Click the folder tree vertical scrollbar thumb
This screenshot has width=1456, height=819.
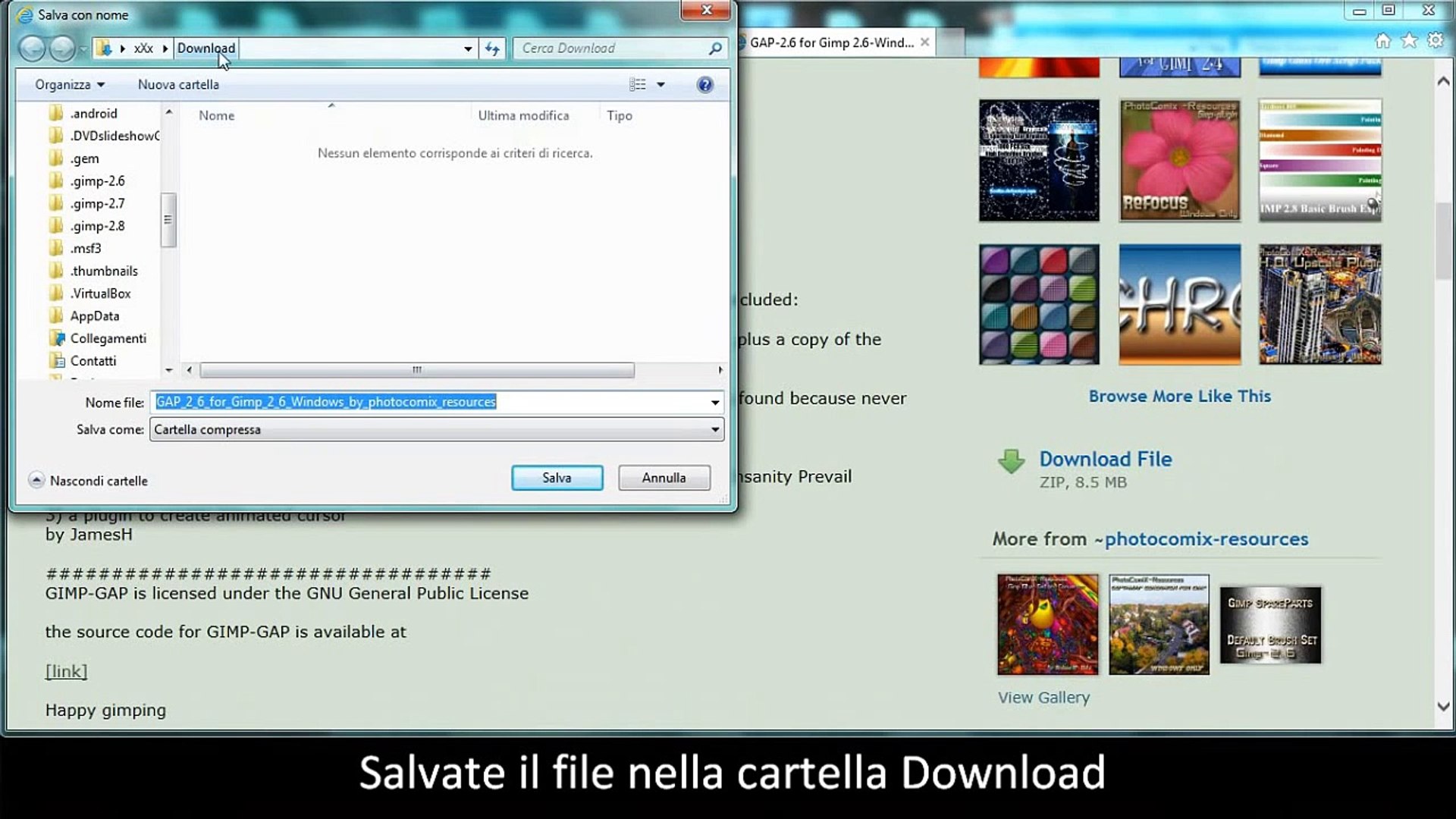pyautogui.click(x=168, y=220)
